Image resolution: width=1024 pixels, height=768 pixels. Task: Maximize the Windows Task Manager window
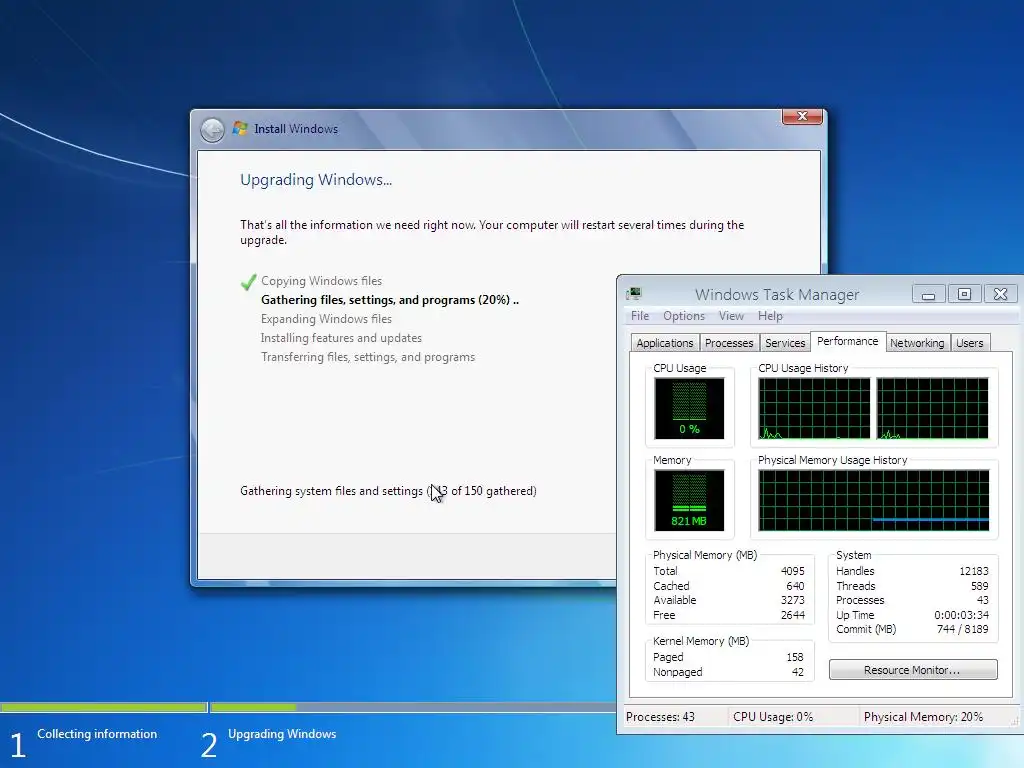(x=964, y=295)
